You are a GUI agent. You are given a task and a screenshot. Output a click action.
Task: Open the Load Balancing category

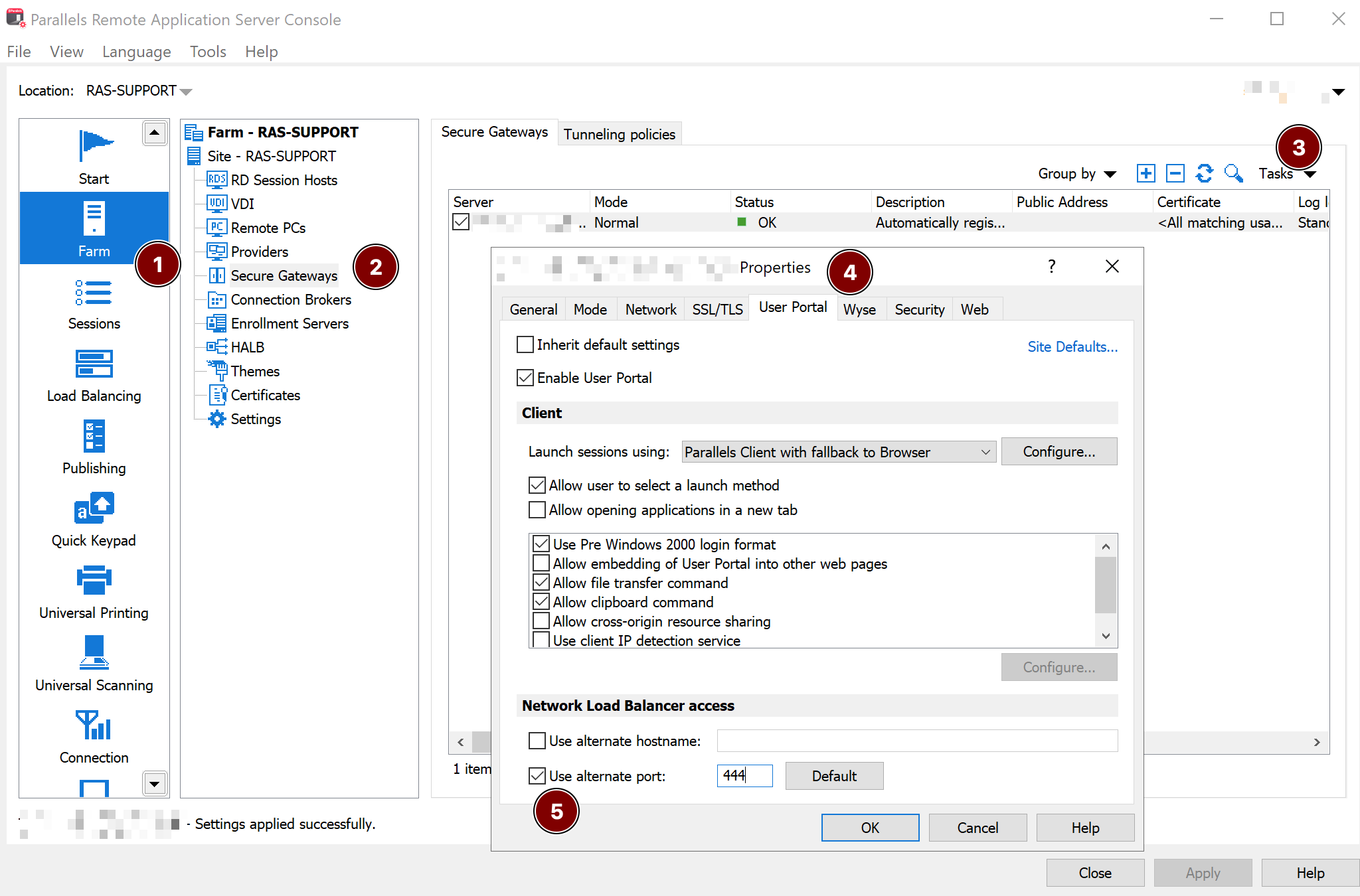tap(94, 376)
